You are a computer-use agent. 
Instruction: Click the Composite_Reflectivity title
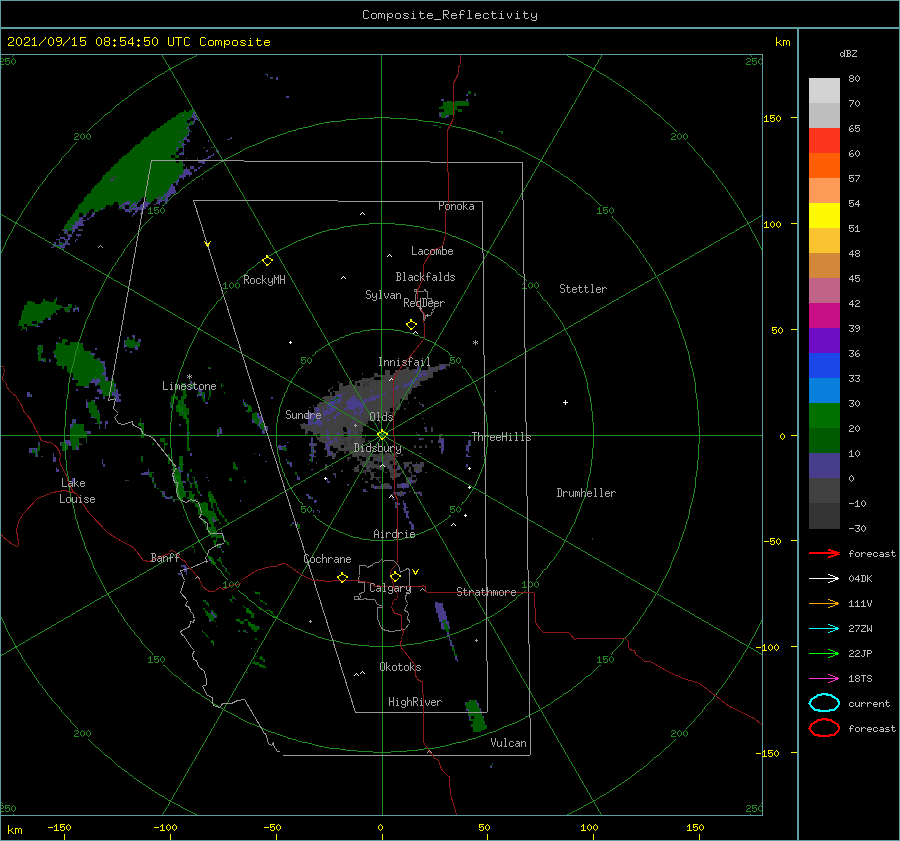click(x=450, y=15)
